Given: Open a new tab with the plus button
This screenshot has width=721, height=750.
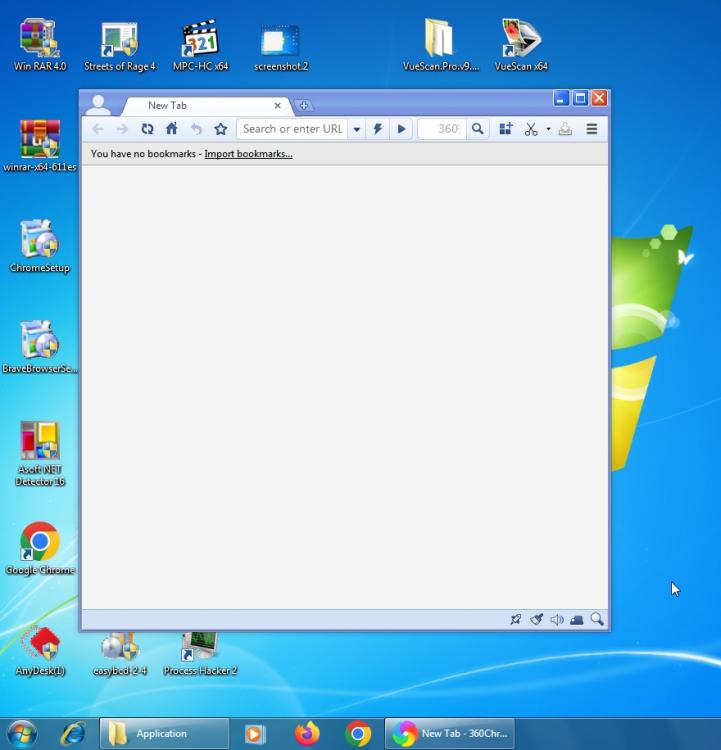Looking at the screenshot, I should (303, 105).
